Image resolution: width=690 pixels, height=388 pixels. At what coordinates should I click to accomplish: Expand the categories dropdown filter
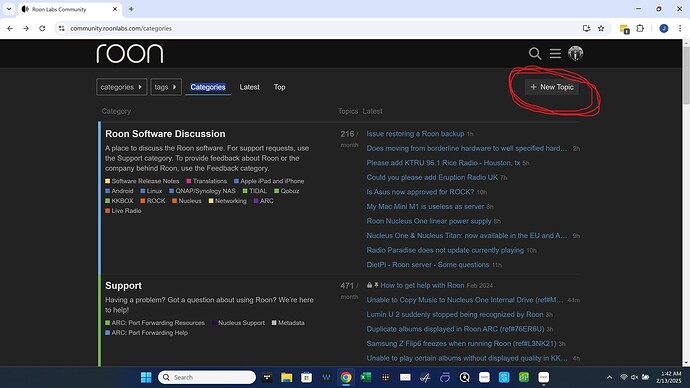pyautogui.click(x=121, y=87)
